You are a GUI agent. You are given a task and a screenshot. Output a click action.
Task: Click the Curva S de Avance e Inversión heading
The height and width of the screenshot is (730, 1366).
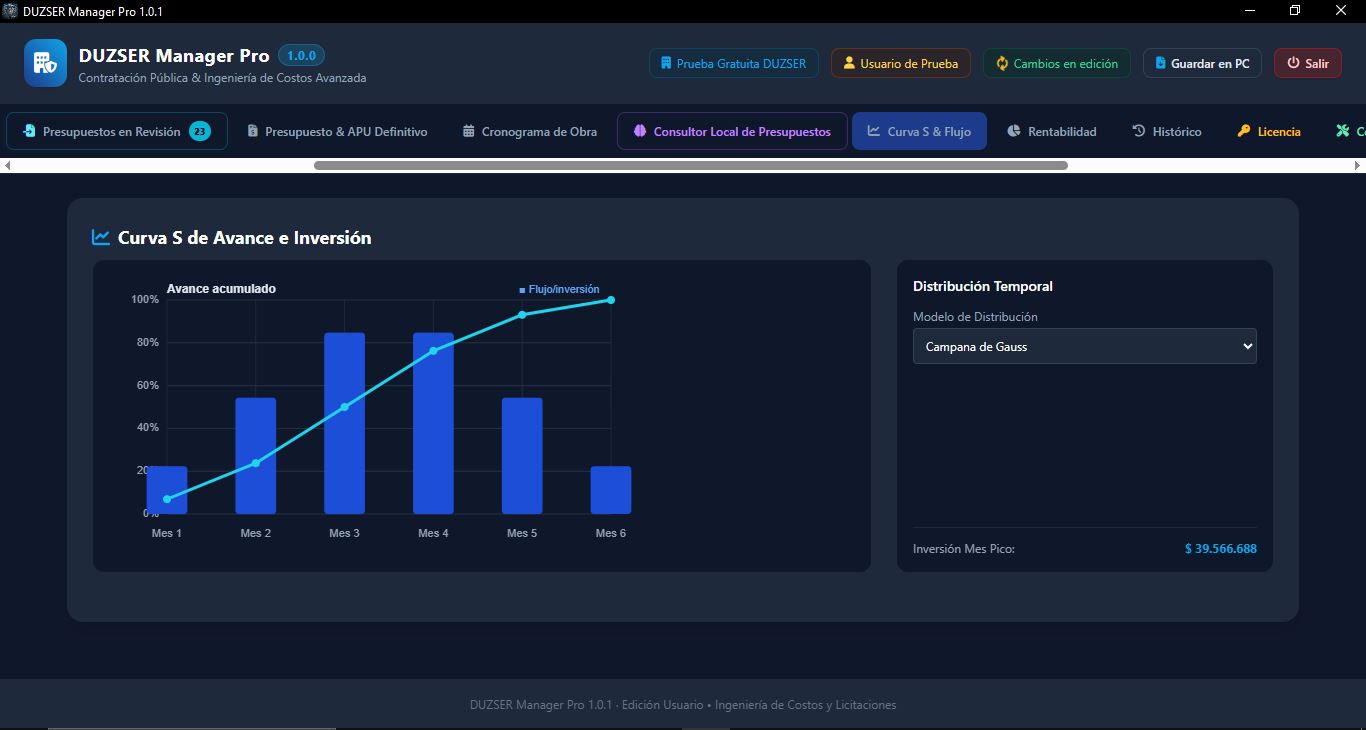[x=245, y=238]
